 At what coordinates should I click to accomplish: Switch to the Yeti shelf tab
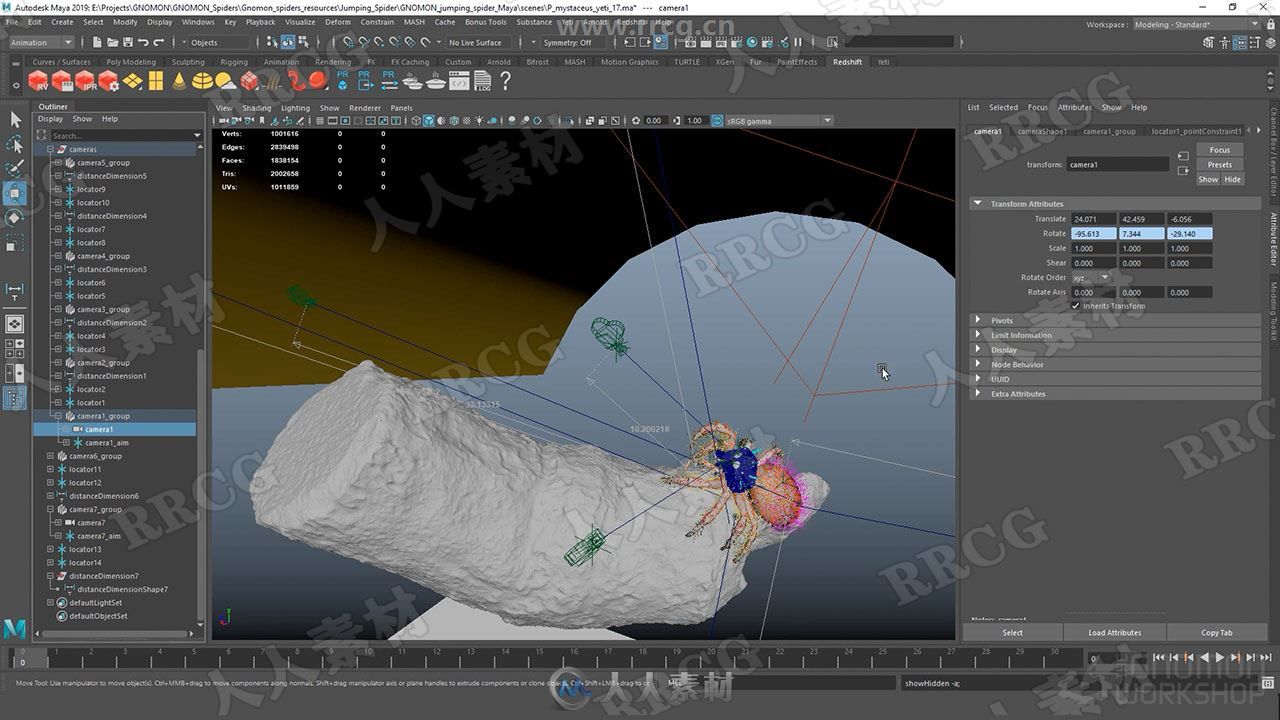click(883, 62)
